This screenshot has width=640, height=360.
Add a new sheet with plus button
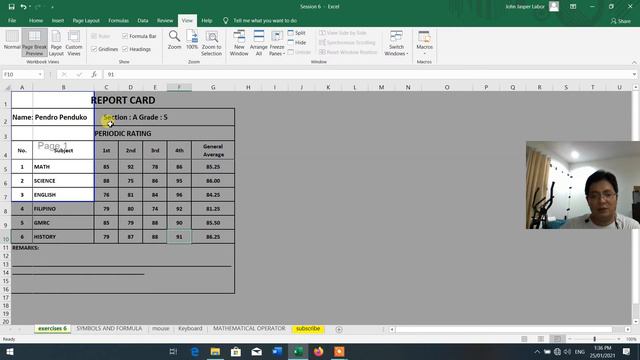339,329
